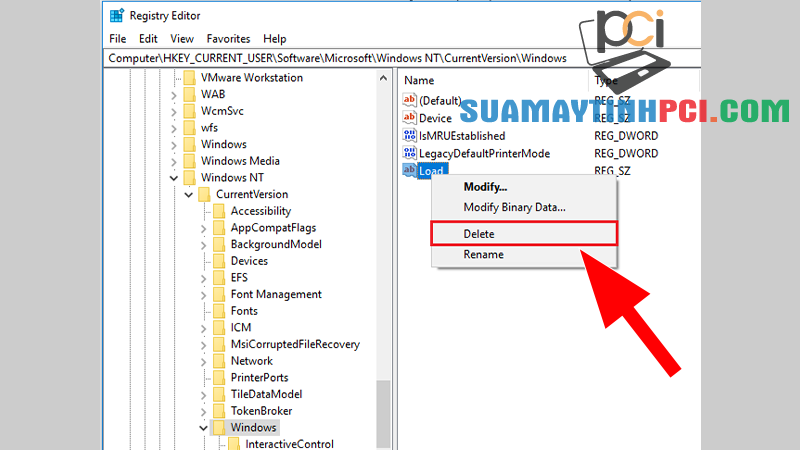The image size is (800, 450).
Task: Expand the ICM key
Action: tap(203, 329)
